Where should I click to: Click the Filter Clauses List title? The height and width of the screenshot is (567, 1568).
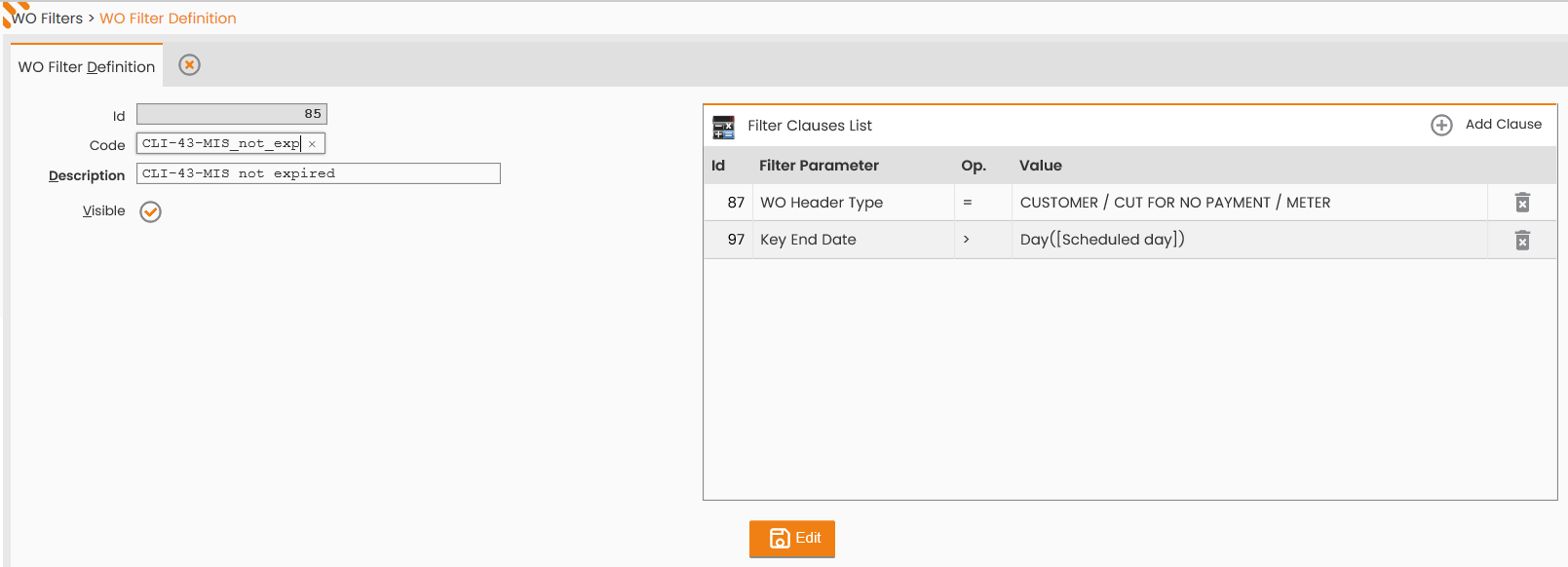click(x=810, y=126)
